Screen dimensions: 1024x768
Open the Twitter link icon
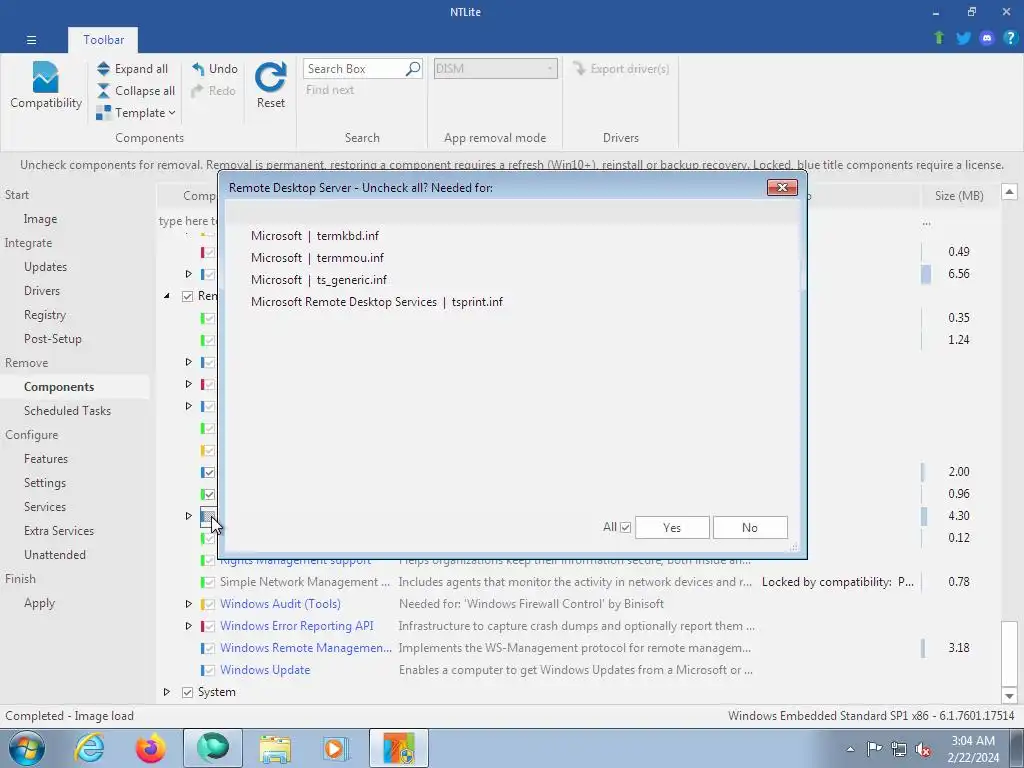point(963,38)
